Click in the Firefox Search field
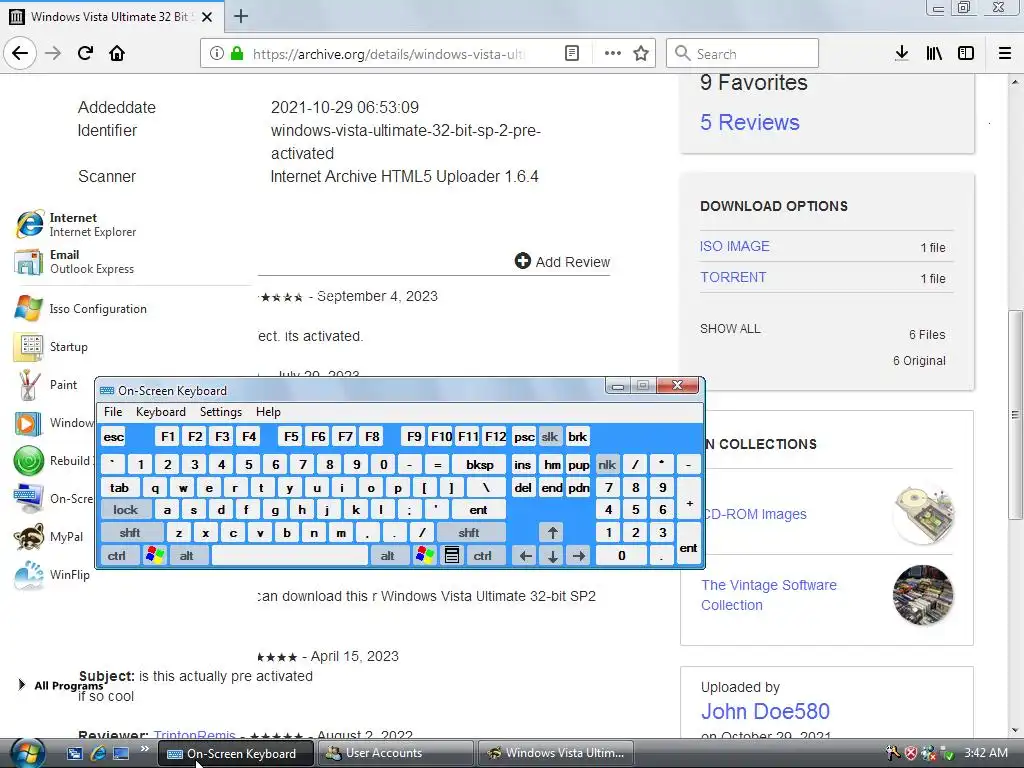The height and width of the screenshot is (768, 1024). [743, 54]
